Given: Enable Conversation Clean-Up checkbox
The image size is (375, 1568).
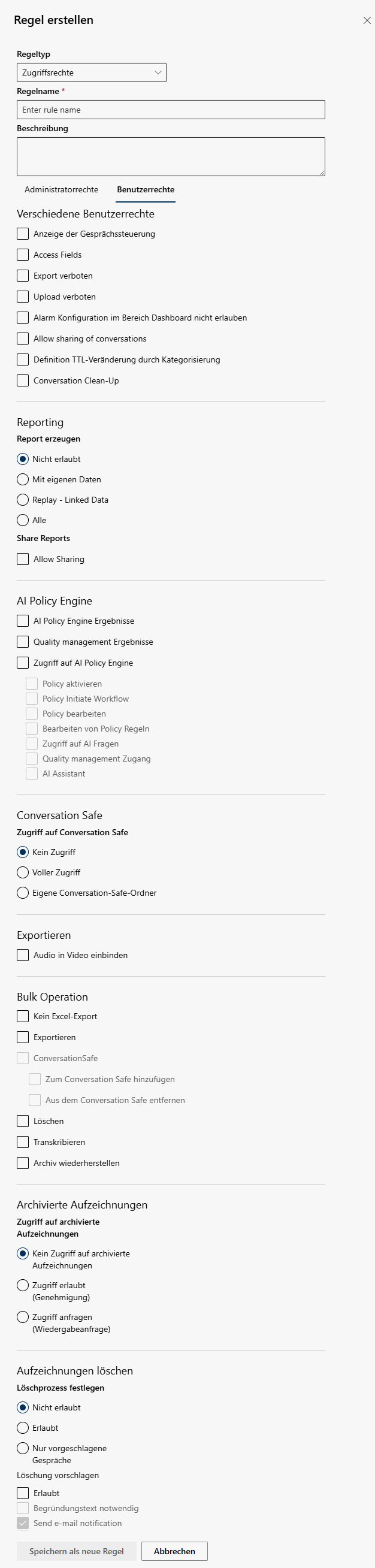Looking at the screenshot, I should pyautogui.click(x=23, y=380).
